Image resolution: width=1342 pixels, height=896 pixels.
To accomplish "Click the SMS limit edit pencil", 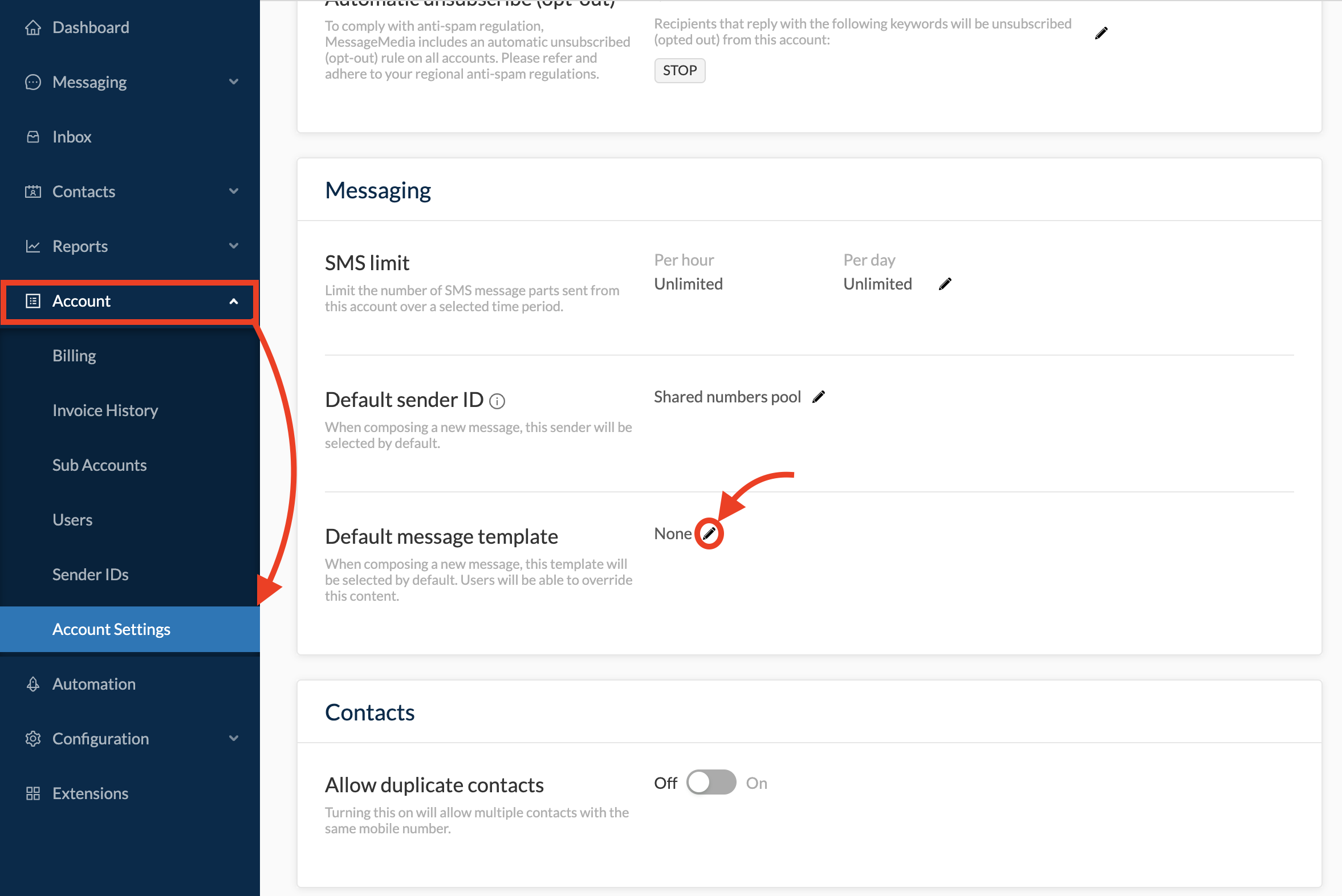I will click(x=945, y=284).
